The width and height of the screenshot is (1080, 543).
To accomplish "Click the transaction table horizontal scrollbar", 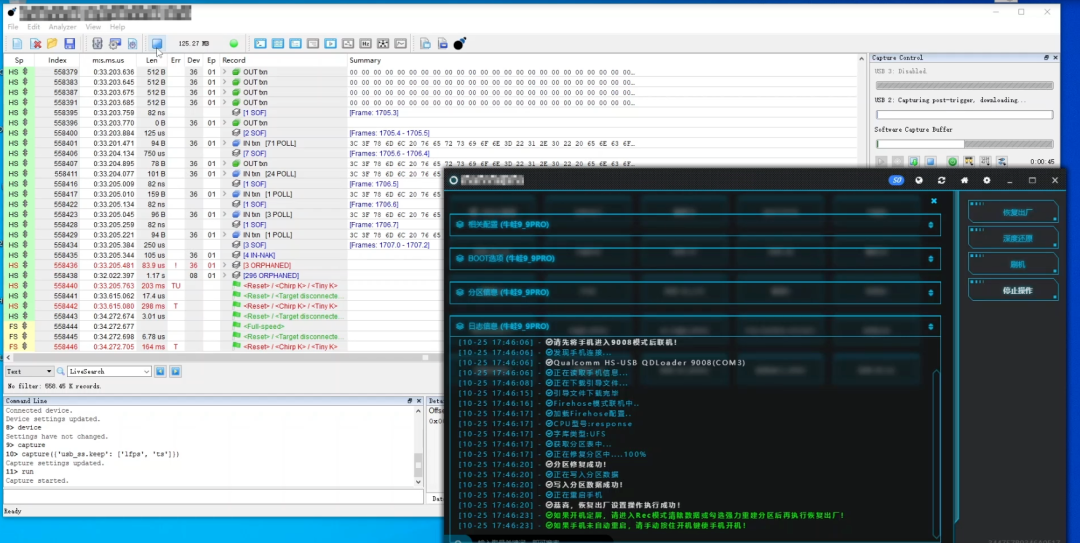I will (x=223, y=358).
